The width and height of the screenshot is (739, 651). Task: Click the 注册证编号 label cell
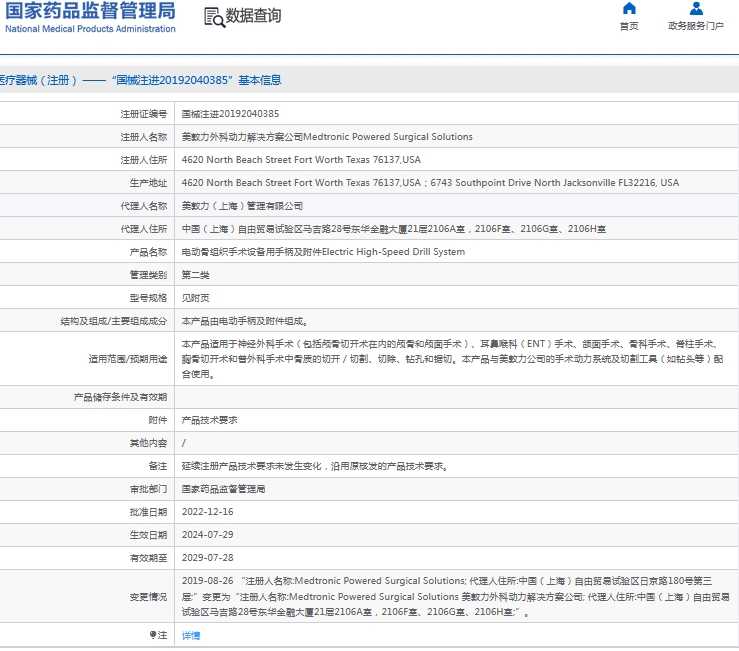[144, 114]
